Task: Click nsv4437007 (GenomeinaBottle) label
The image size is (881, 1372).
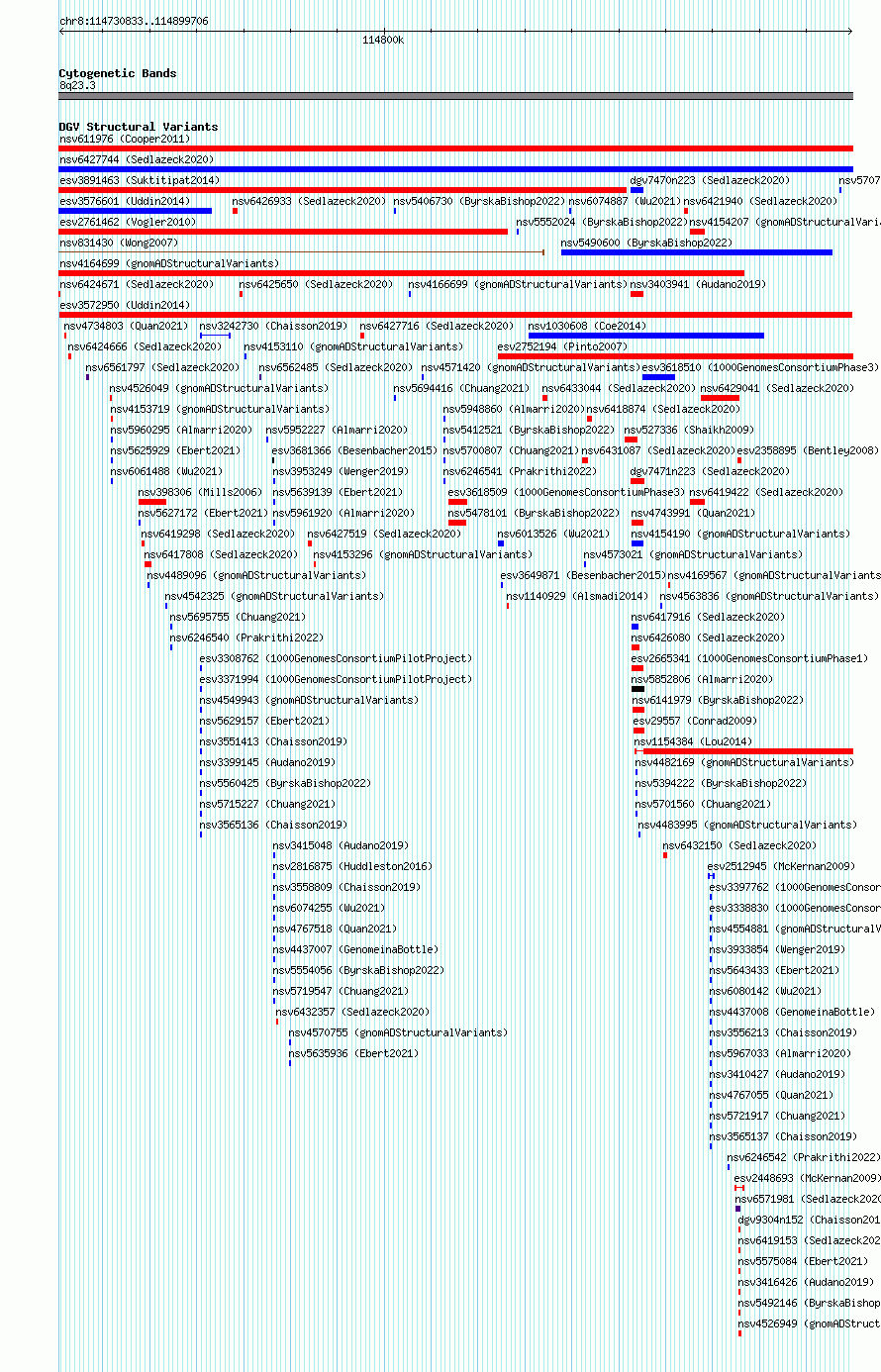Action: tap(356, 949)
